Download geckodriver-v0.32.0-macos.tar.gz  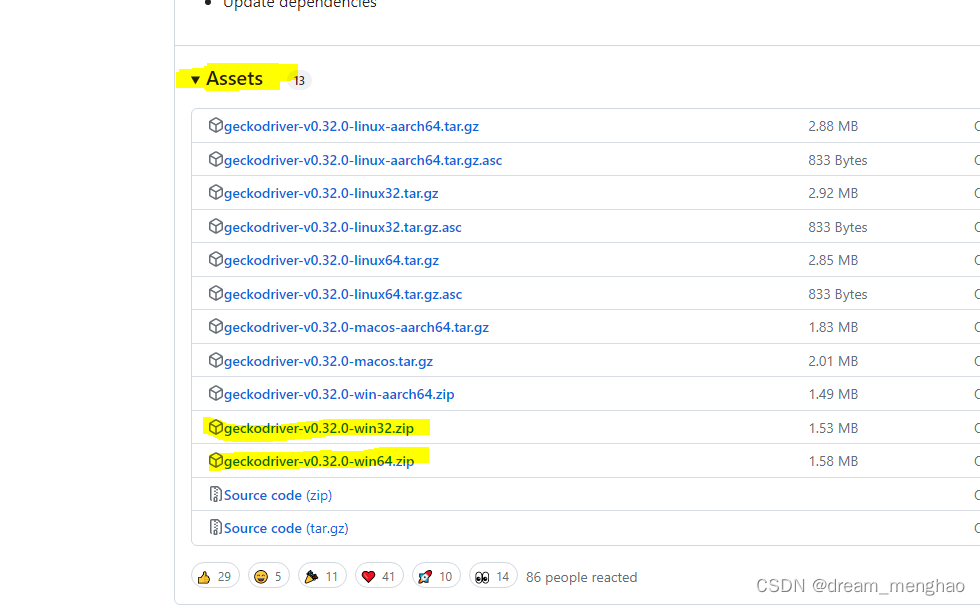point(328,361)
